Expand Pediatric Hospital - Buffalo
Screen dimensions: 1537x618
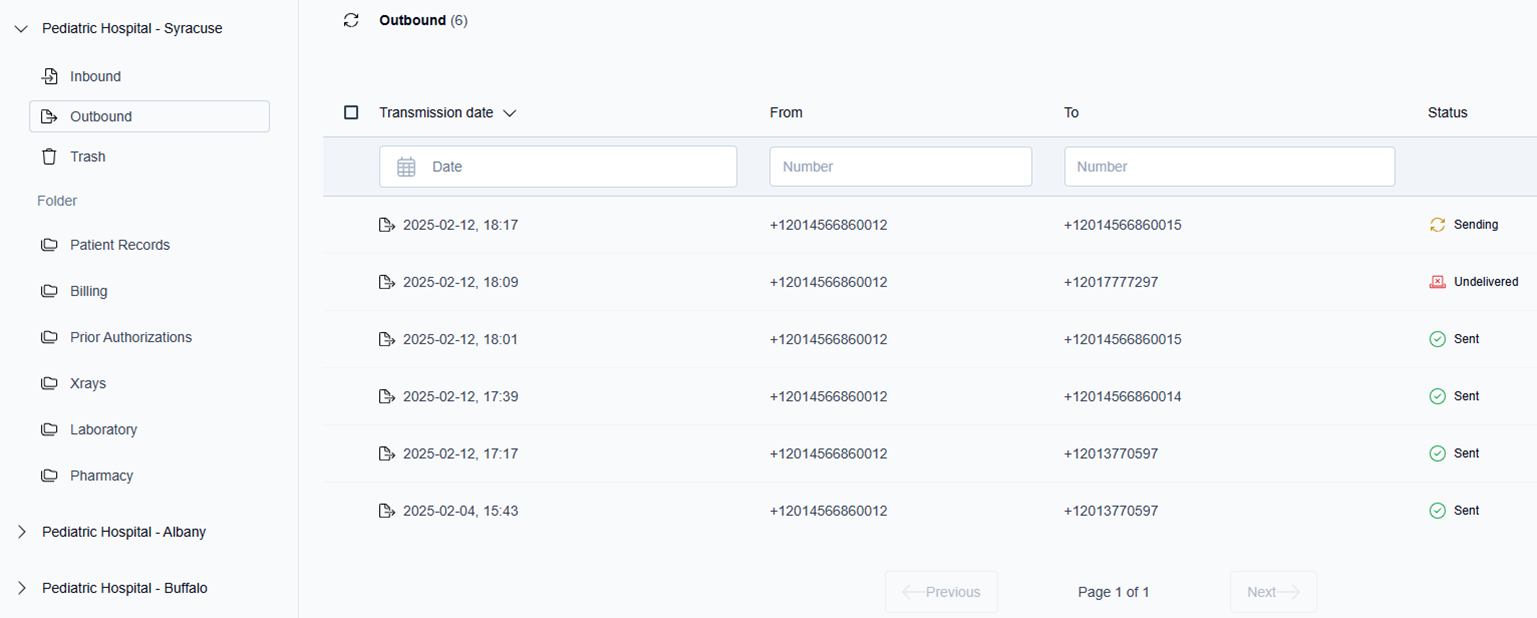(22, 588)
